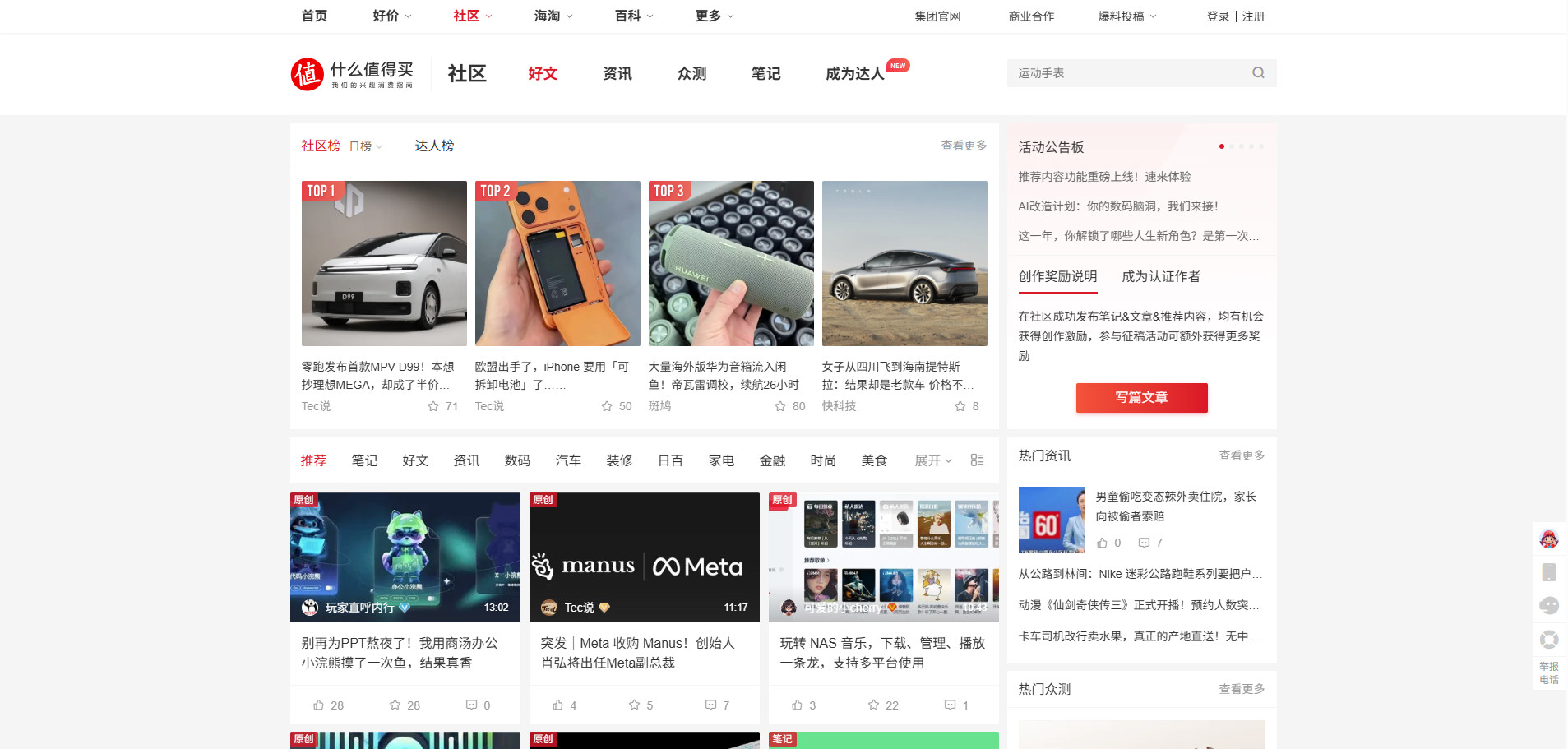1568x749 pixels.
Task: Like the 别再为PPT熬夜了 article with thumbs-up
Action: coord(319,705)
